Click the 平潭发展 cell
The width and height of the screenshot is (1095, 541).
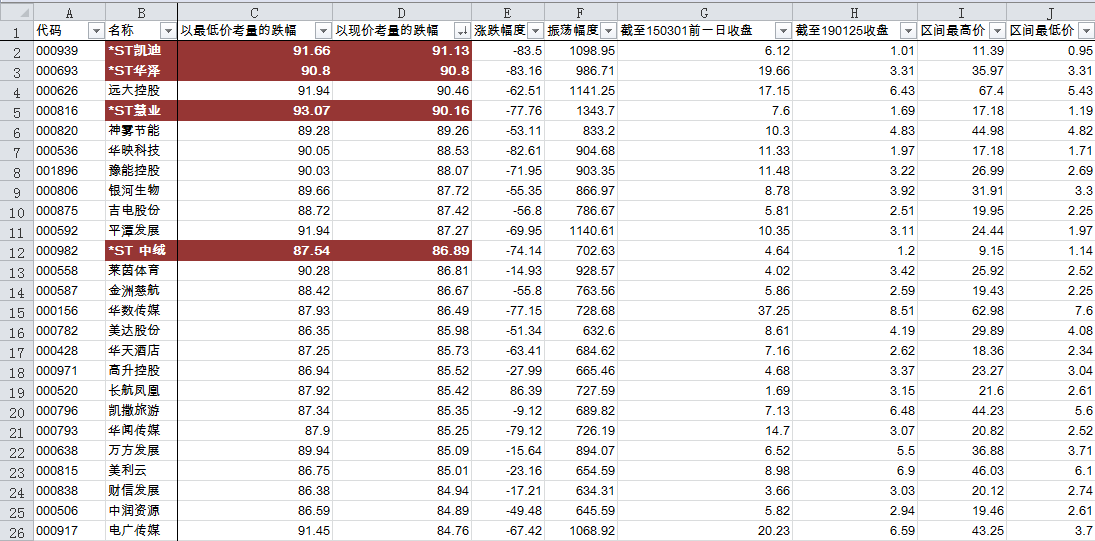142,230
